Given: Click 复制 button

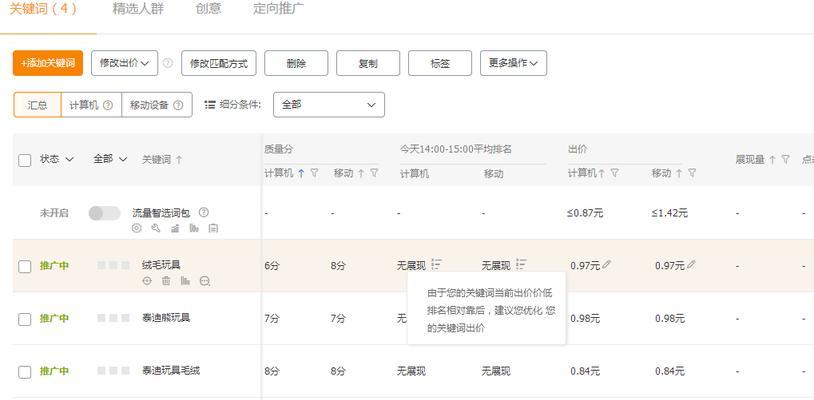Looking at the screenshot, I should [x=368, y=63].
